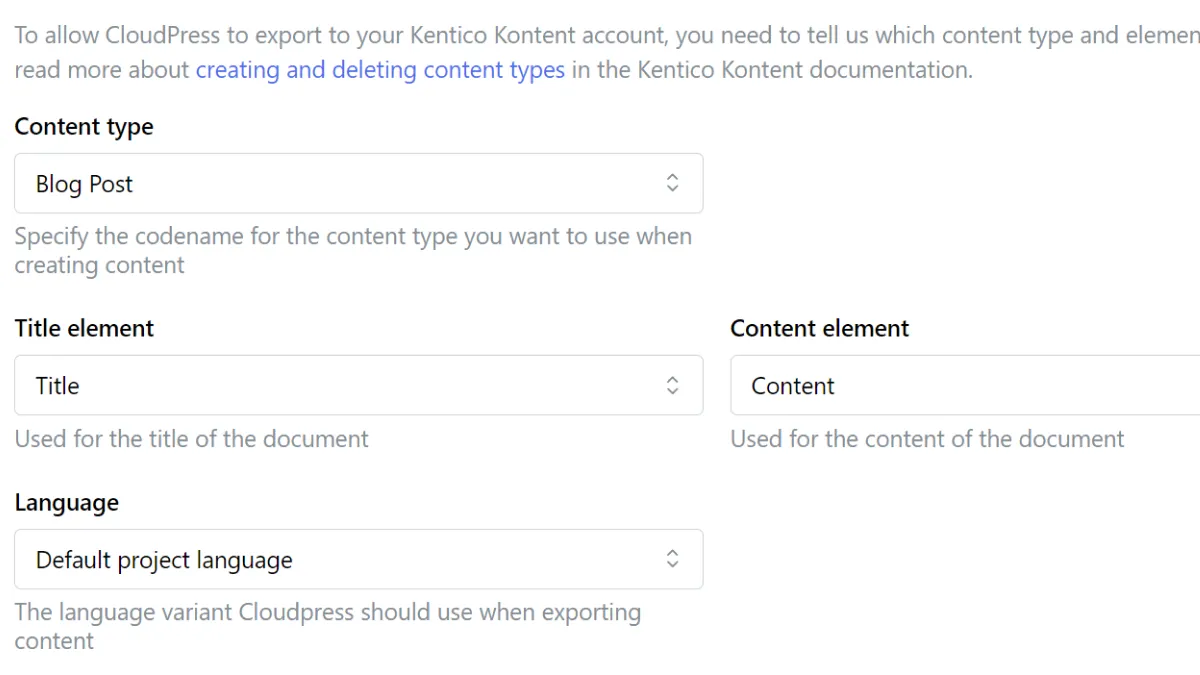
Task: Click the up-down chevron in the Content type select
Action: (673, 183)
